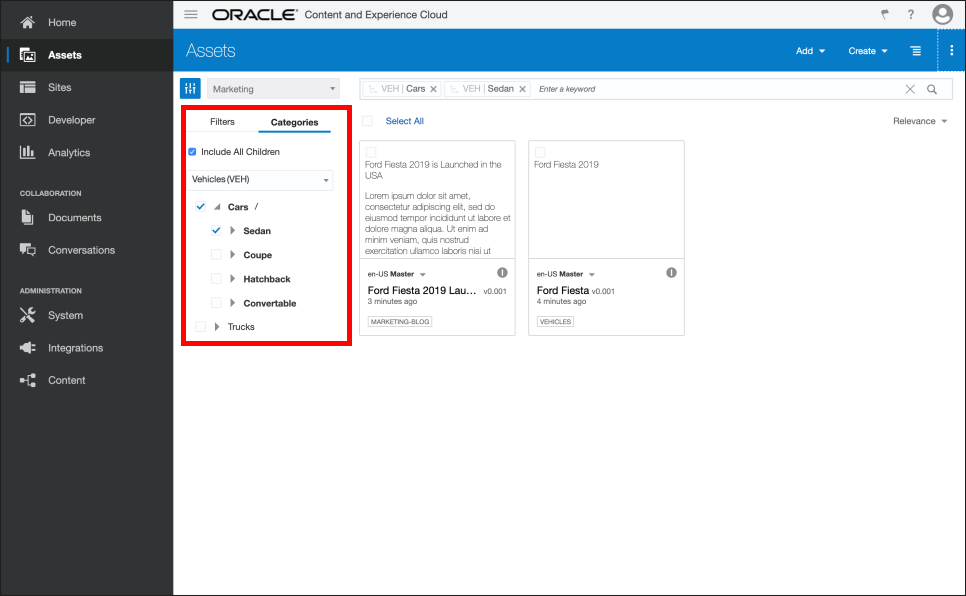Show info for Ford Fiesta 2019 Lau... card

click(x=502, y=272)
